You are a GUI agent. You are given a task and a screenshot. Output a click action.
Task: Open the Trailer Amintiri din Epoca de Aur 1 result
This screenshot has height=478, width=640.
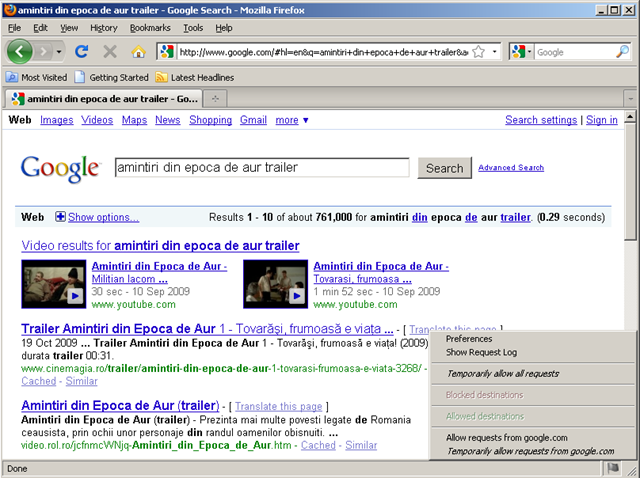pos(207,329)
